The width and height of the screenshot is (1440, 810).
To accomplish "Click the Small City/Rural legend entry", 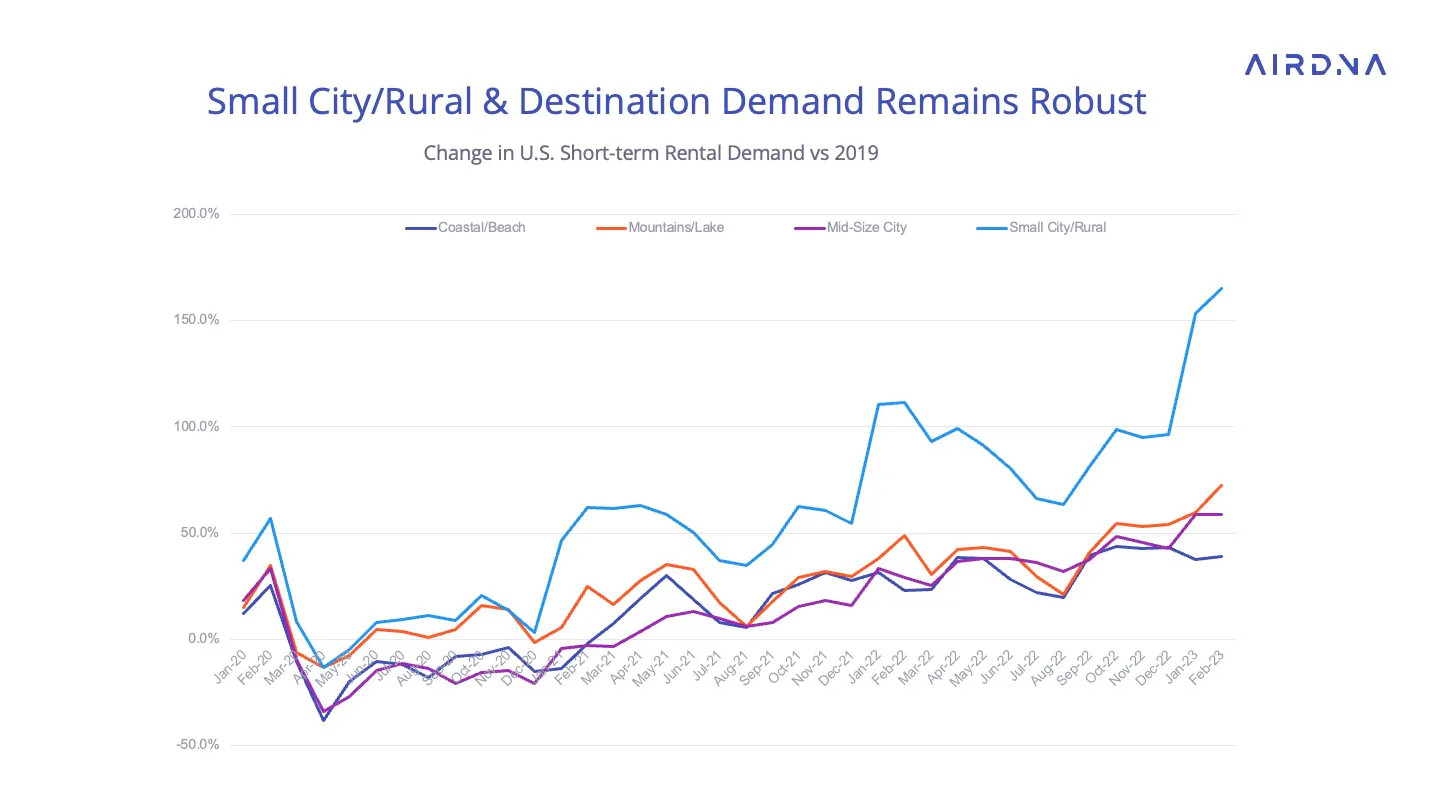I will (x=1042, y=227).
